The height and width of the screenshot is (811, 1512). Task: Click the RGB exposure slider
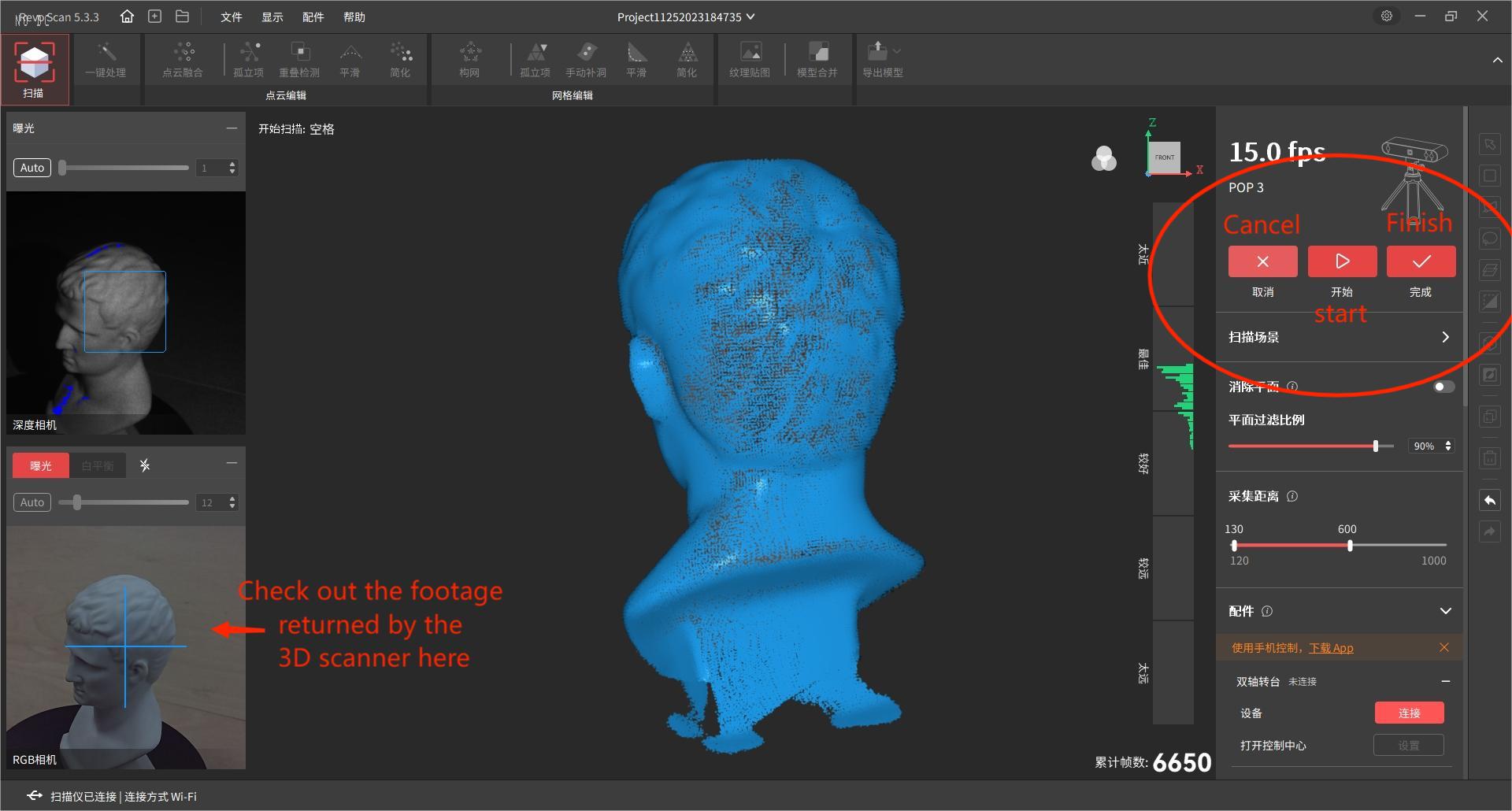124,502
